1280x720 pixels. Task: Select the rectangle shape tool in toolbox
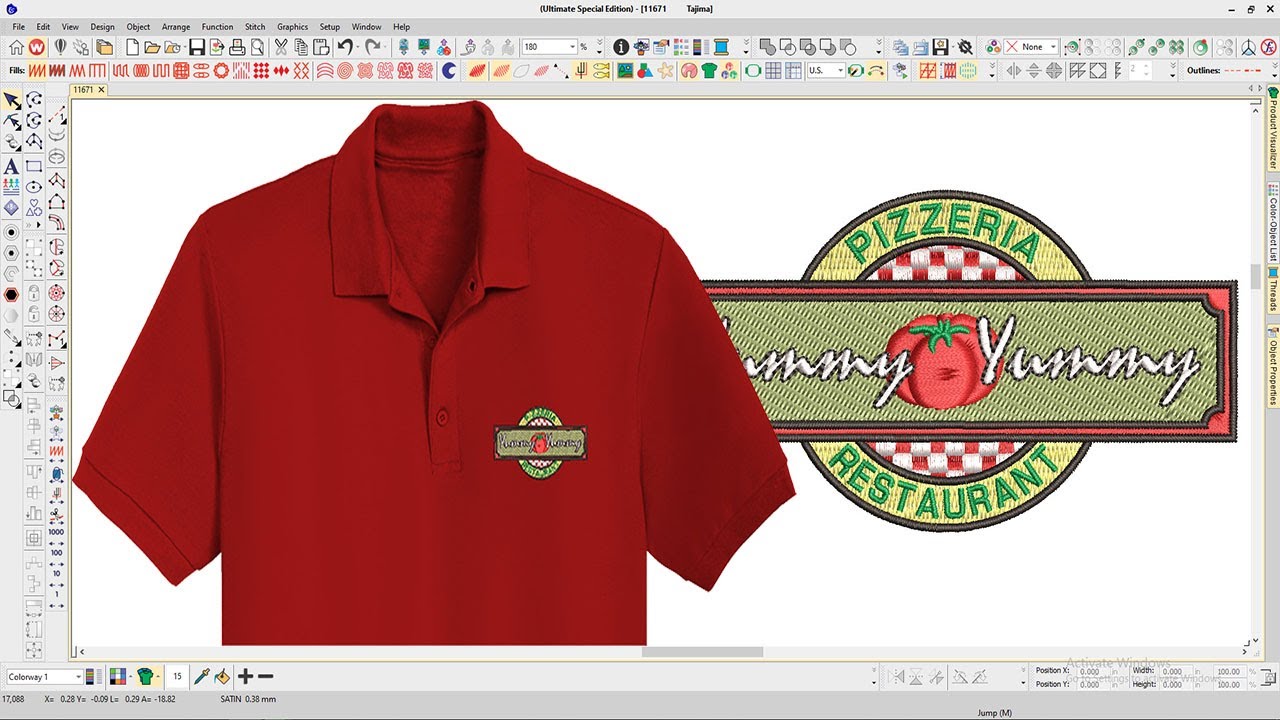tap(34, 166)
